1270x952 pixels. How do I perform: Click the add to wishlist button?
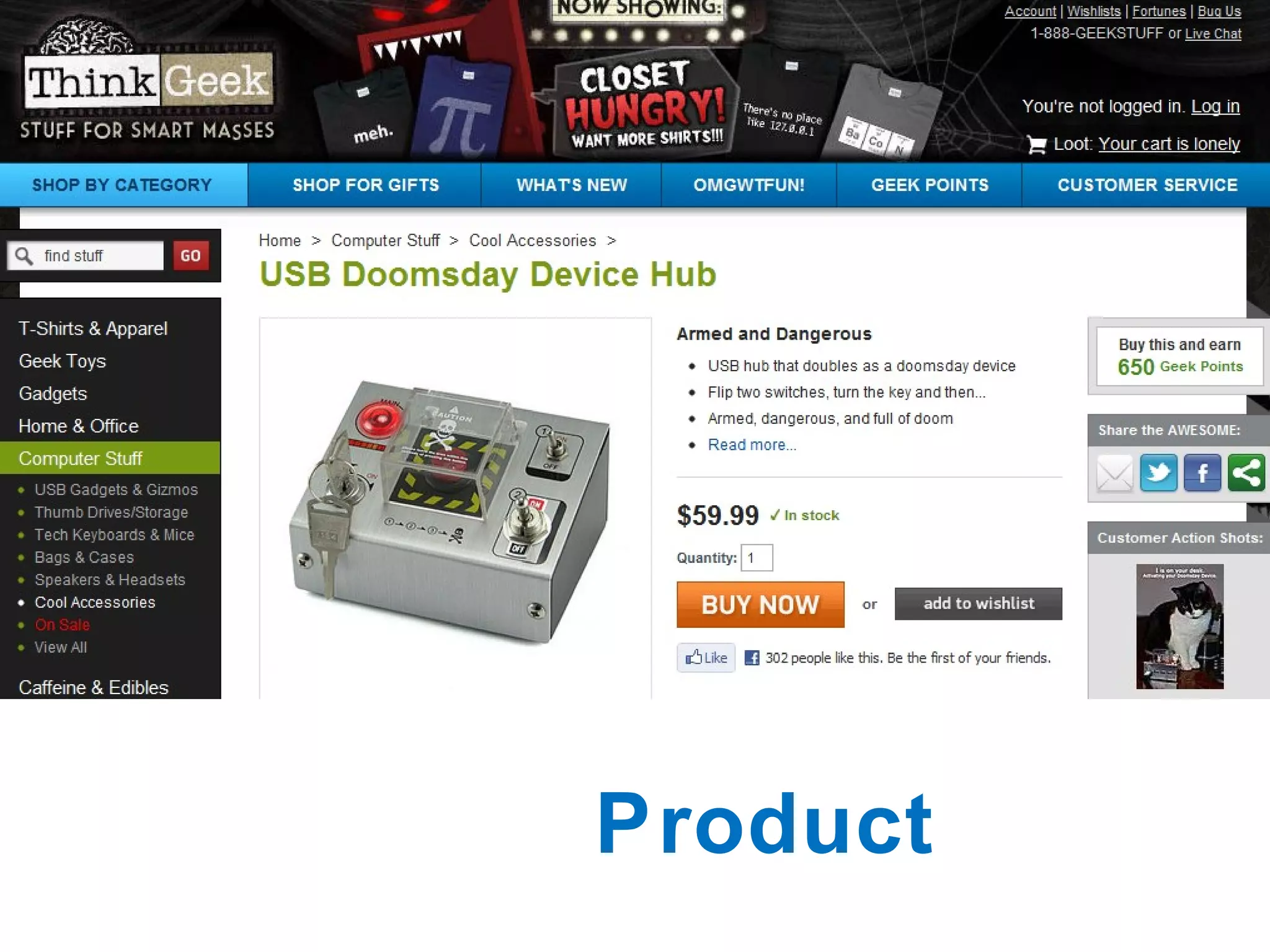point(978,604)
